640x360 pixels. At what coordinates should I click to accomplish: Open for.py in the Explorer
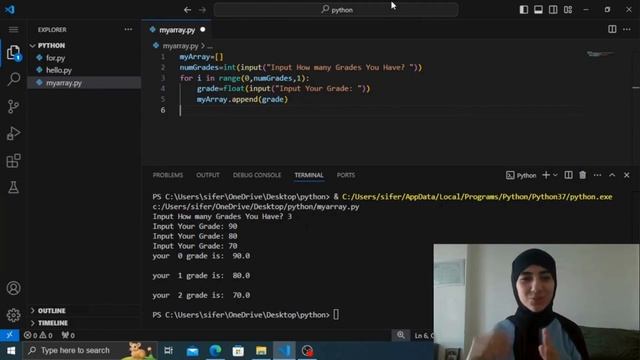[x=56, y=58]
